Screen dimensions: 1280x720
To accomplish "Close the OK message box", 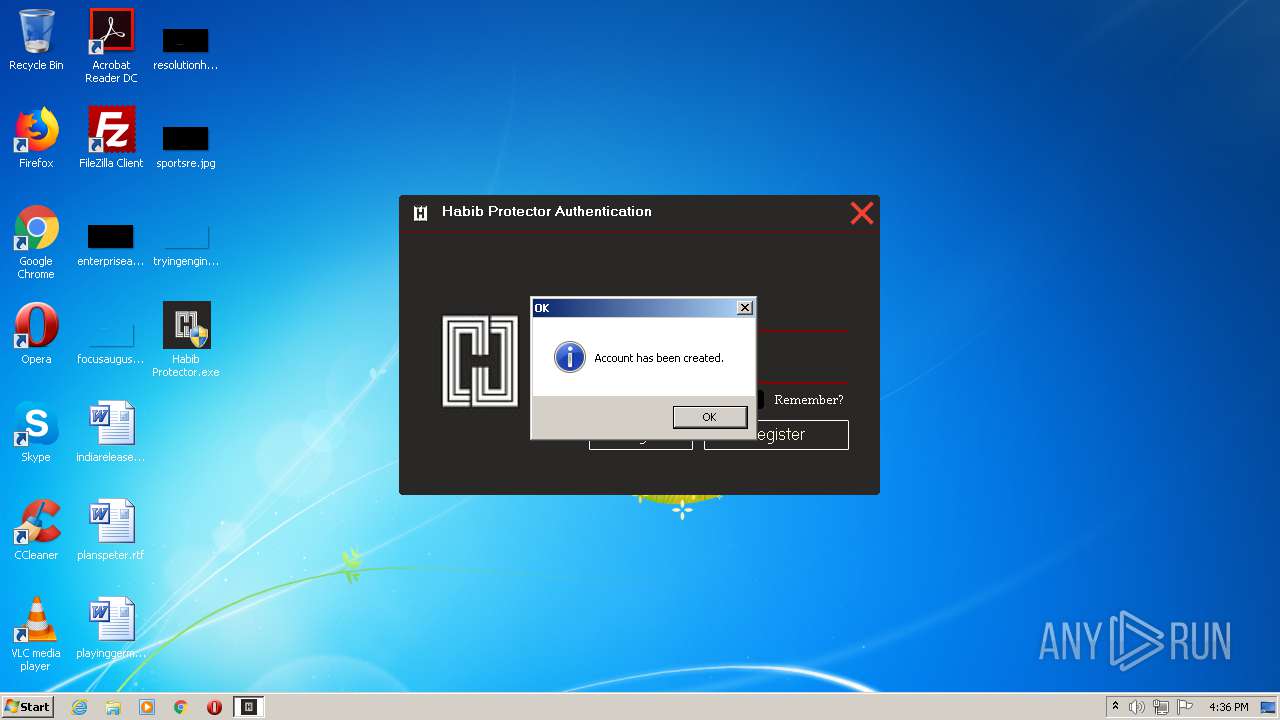I will [x=744, y=308].
